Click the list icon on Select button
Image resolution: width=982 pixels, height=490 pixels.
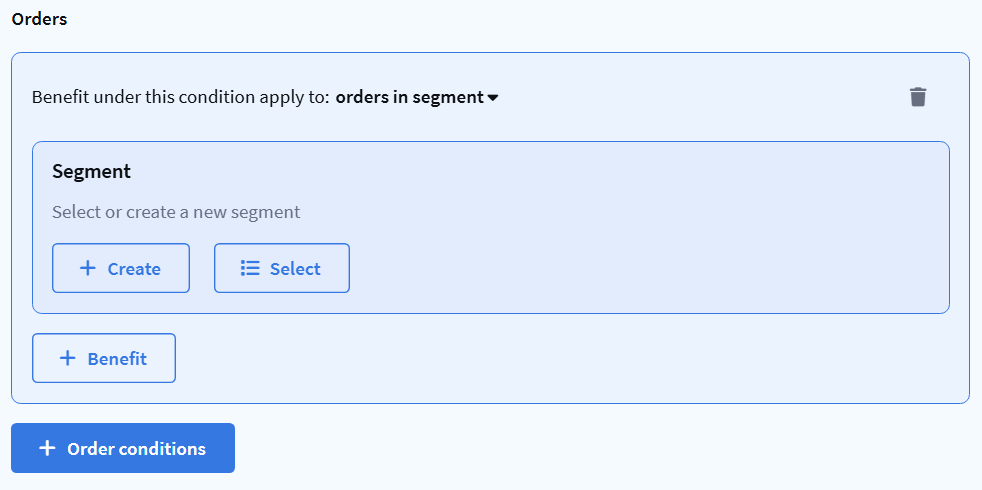click(x=250, y=268)
